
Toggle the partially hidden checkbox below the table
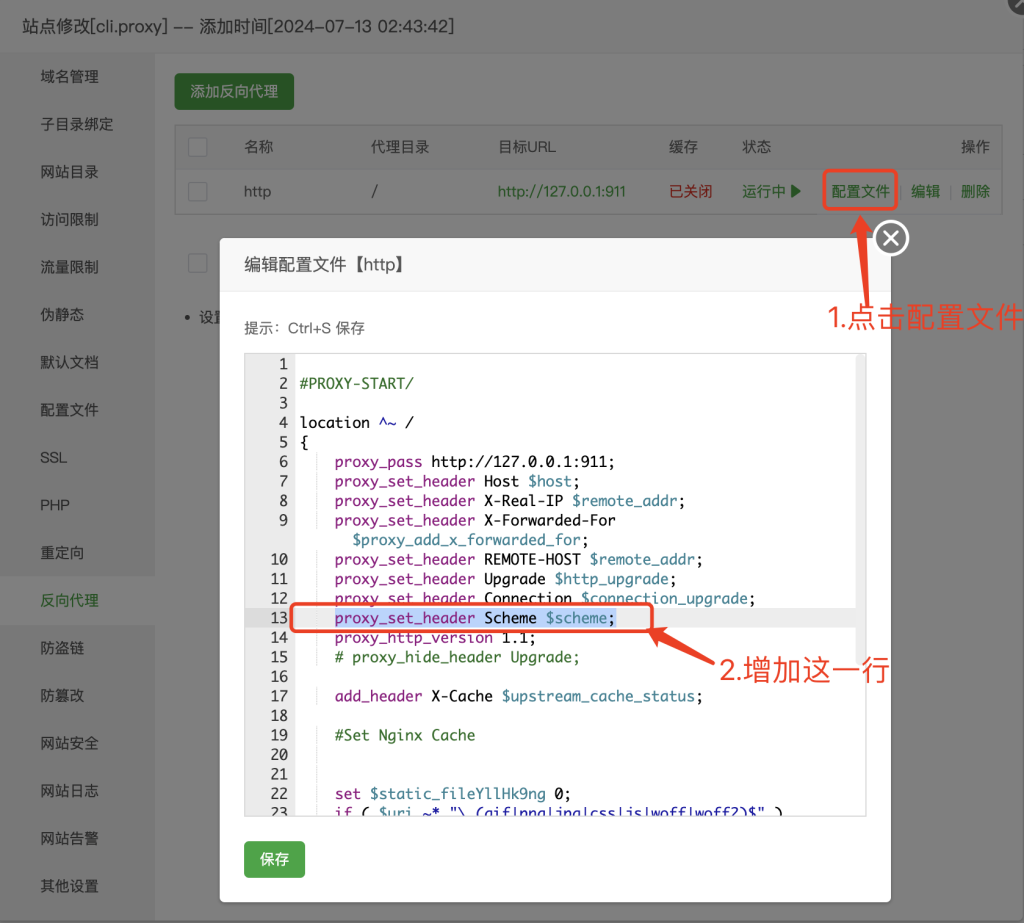pyautogui.click(x=198, y=263)
